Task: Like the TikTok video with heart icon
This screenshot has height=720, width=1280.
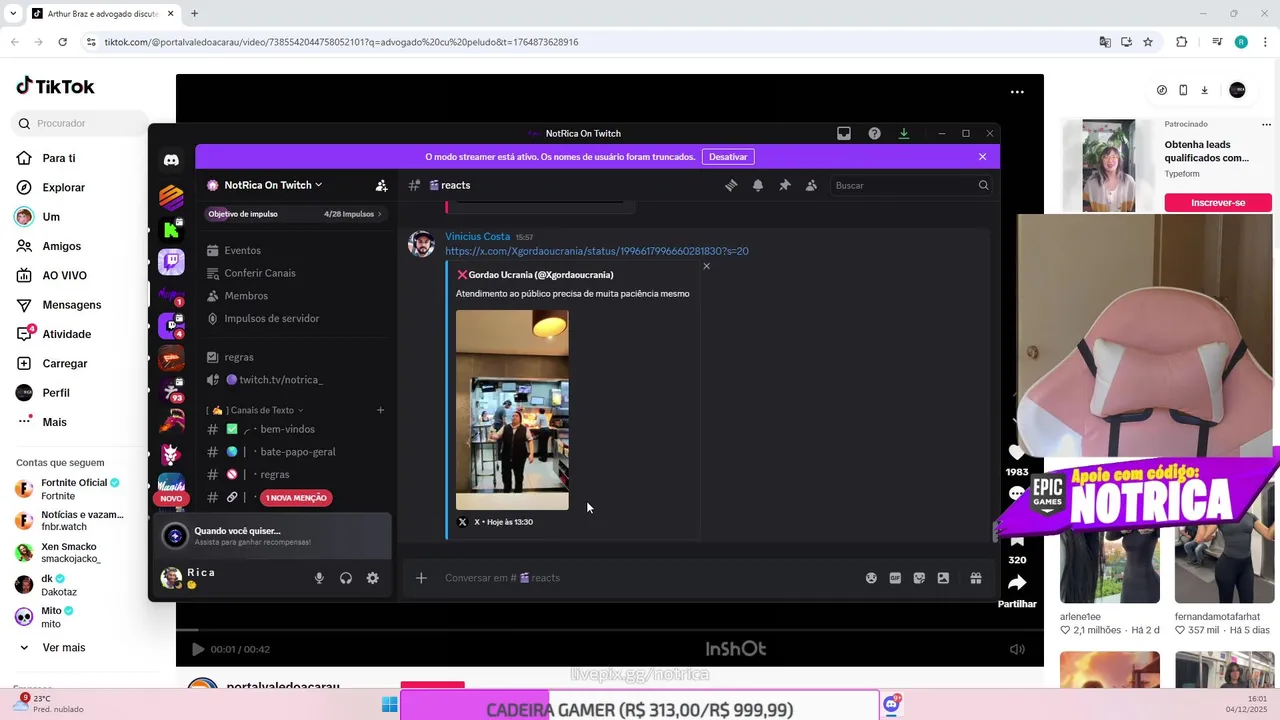Action: point(1017,452)
